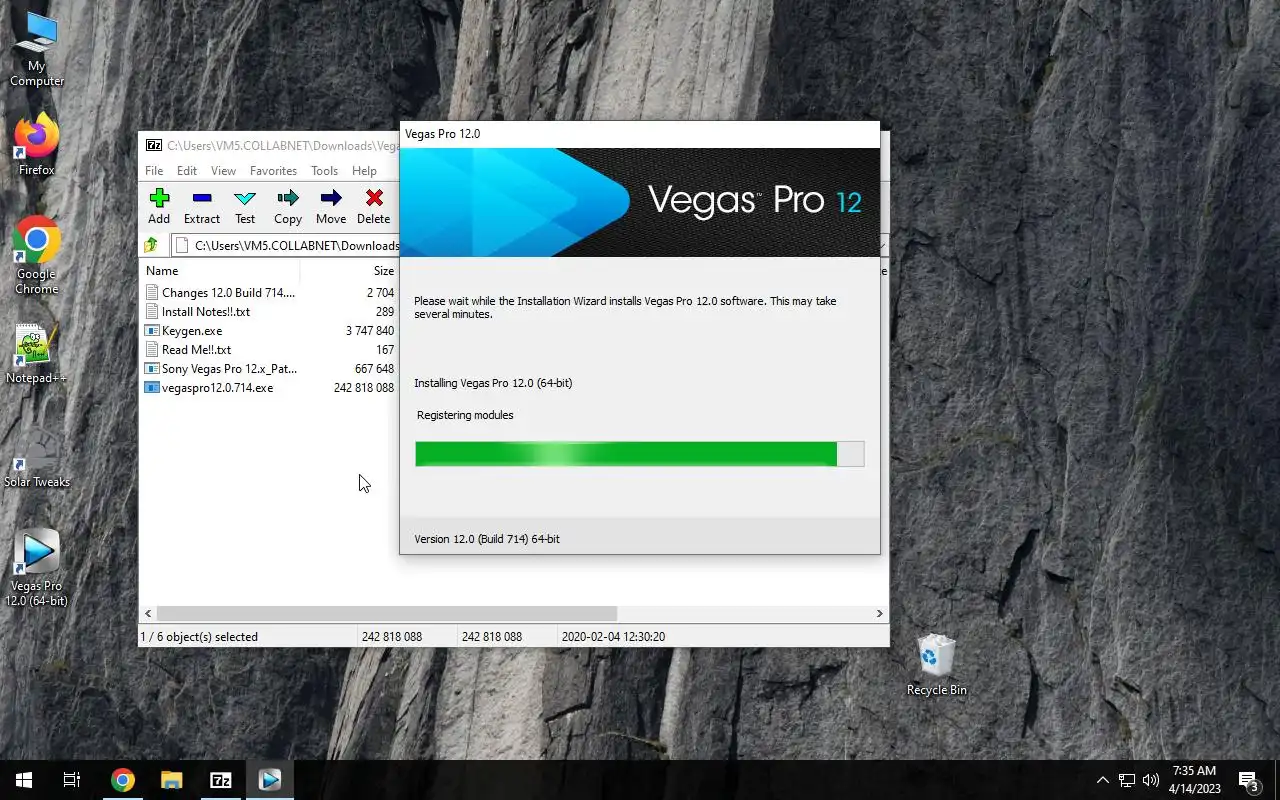The image size is (1280, 800).
Task: Open Task View on the taskbar
Action: point(72,780)
